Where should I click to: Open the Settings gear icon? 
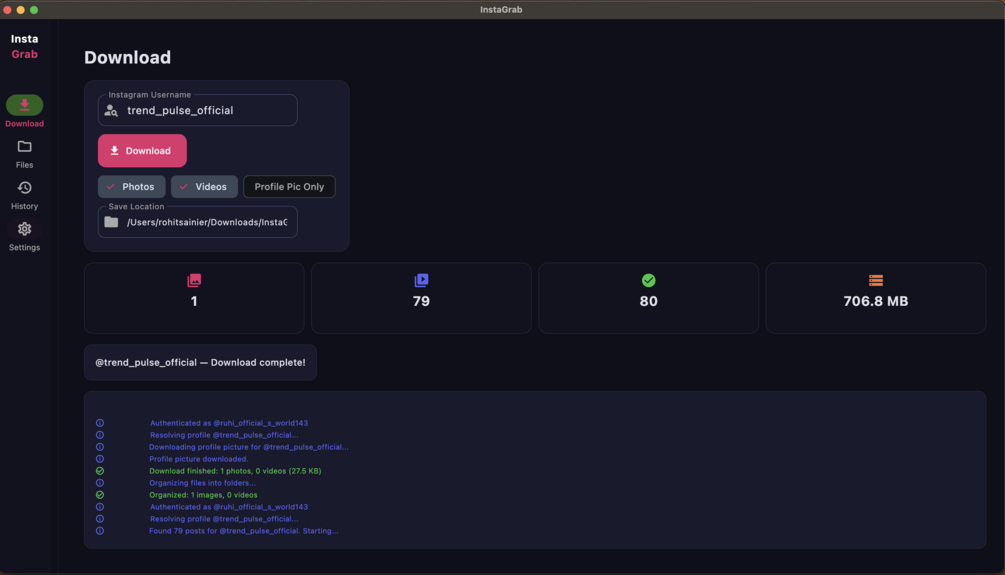pos(24,229)
